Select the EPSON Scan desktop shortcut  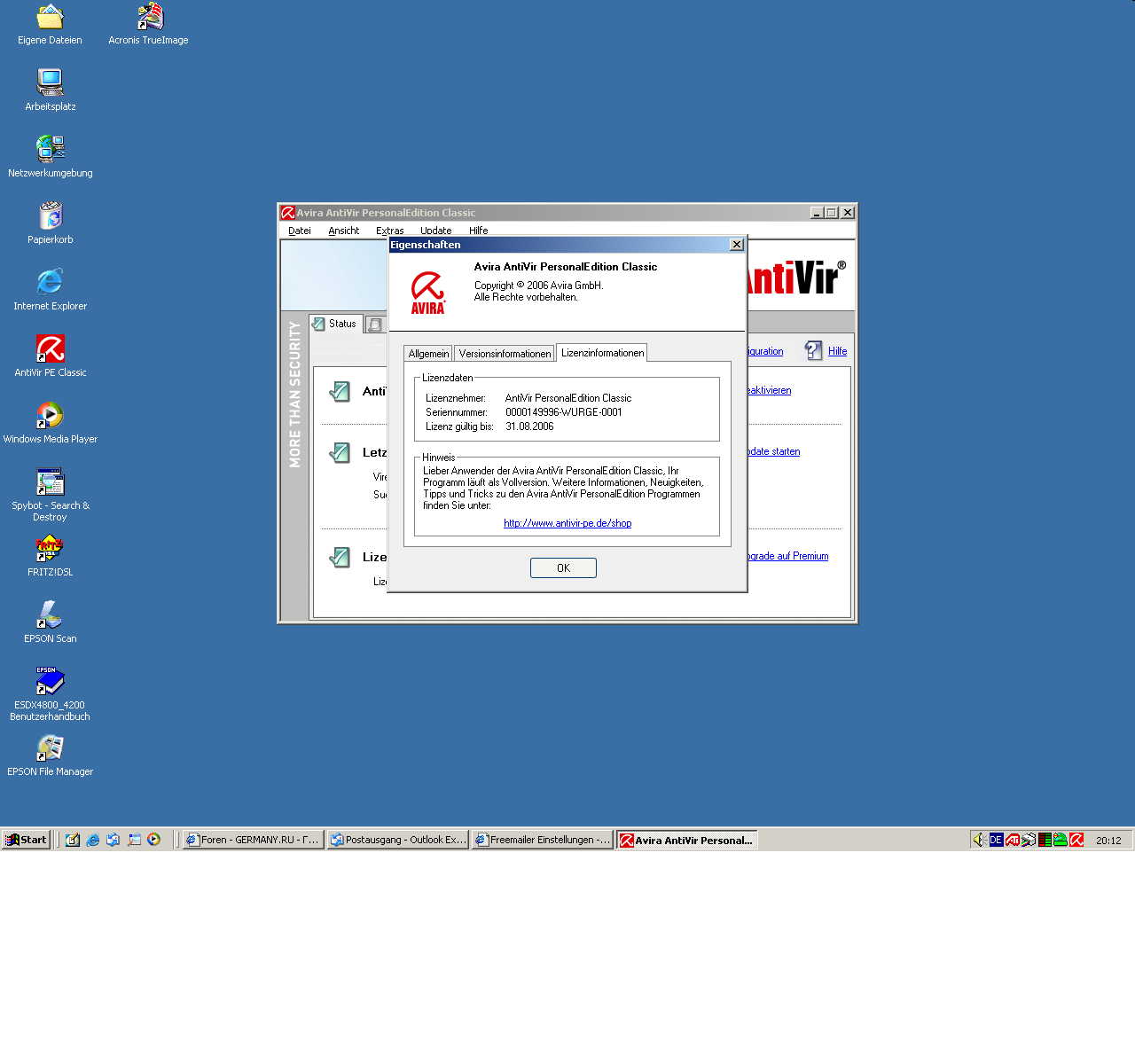coord(51,622)
